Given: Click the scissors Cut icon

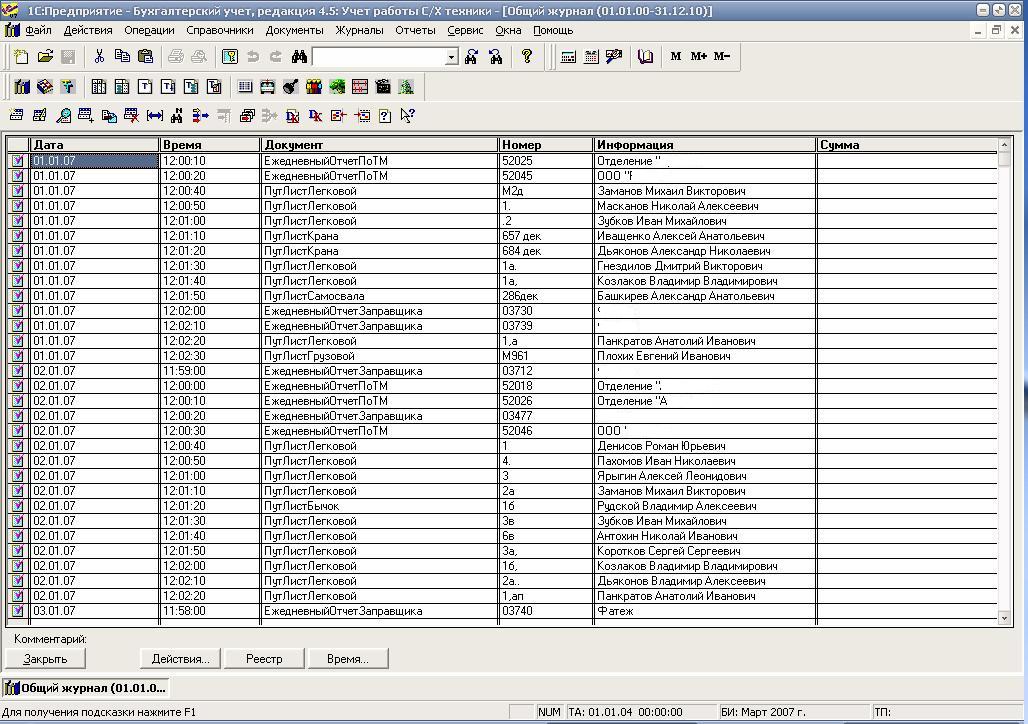Looking at the screenshot, I should pyautogui.click(x=99, y=57).
